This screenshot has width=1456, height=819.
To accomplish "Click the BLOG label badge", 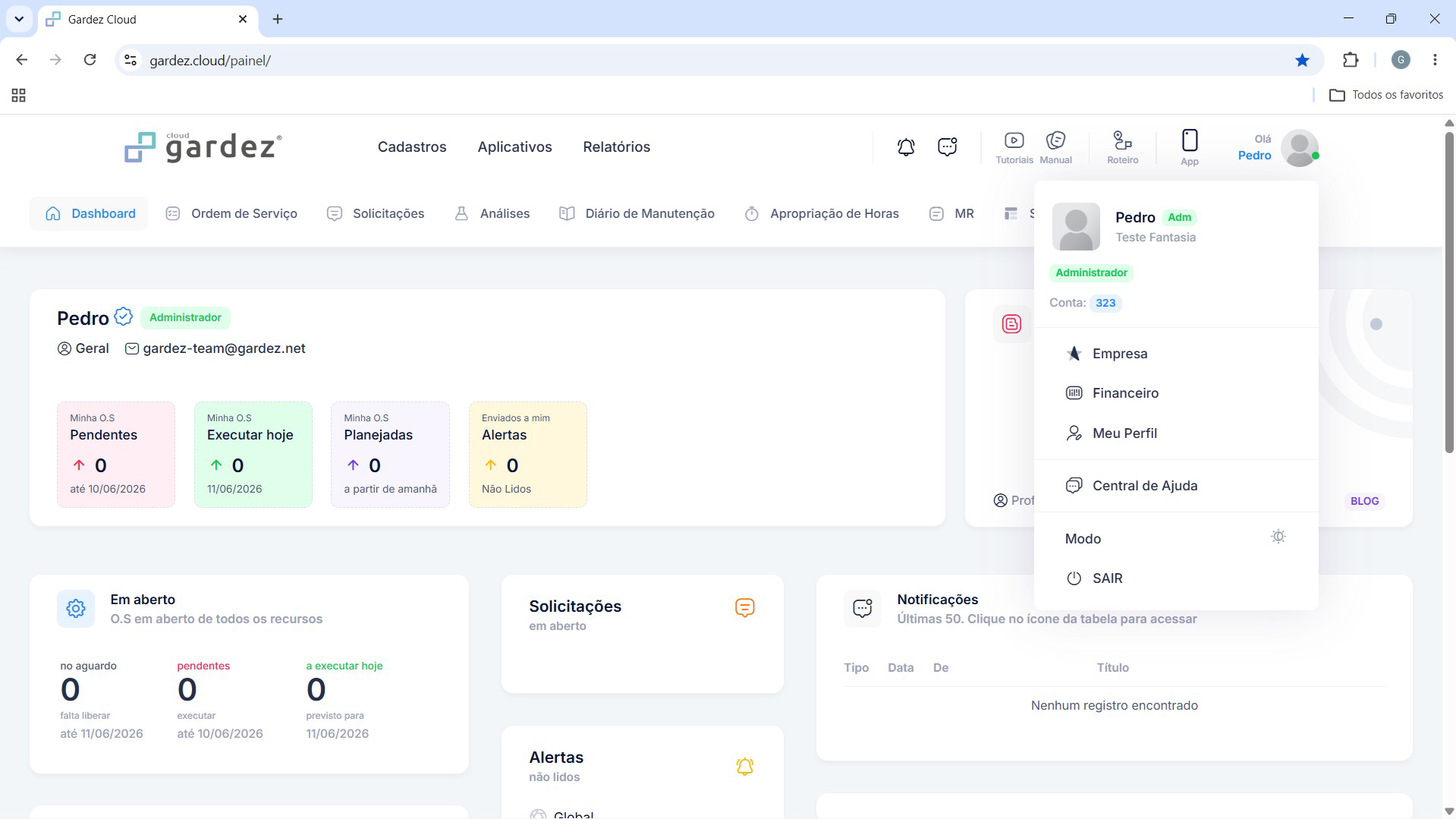I will point(1364,501).
